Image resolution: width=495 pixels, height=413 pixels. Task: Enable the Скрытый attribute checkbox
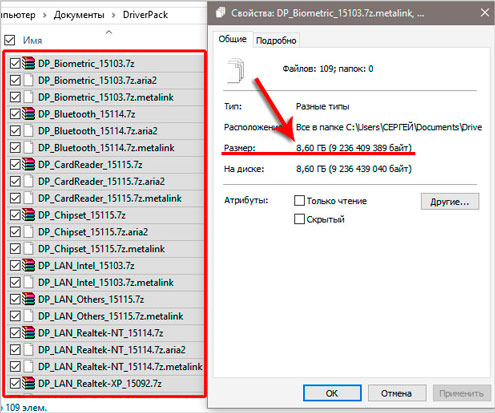pos(299,219)
